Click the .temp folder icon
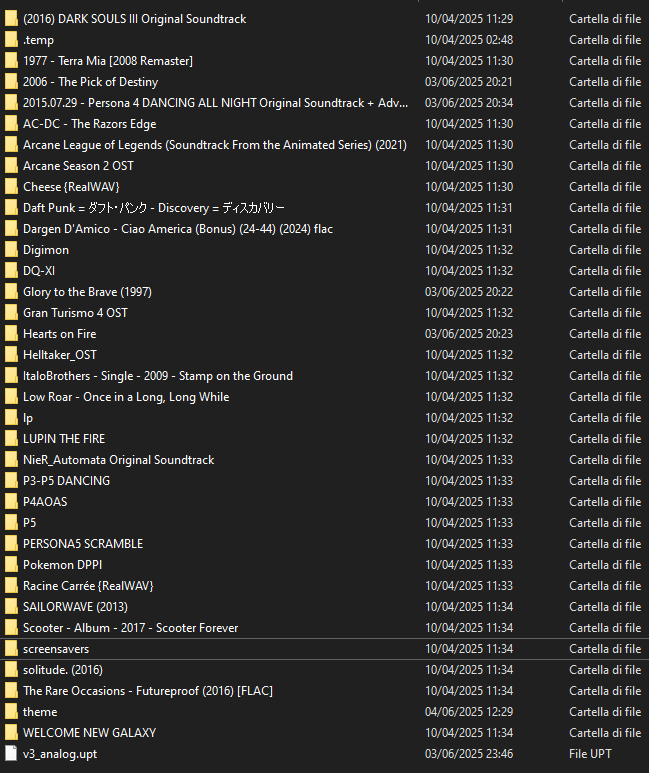 tap(11, 39)
